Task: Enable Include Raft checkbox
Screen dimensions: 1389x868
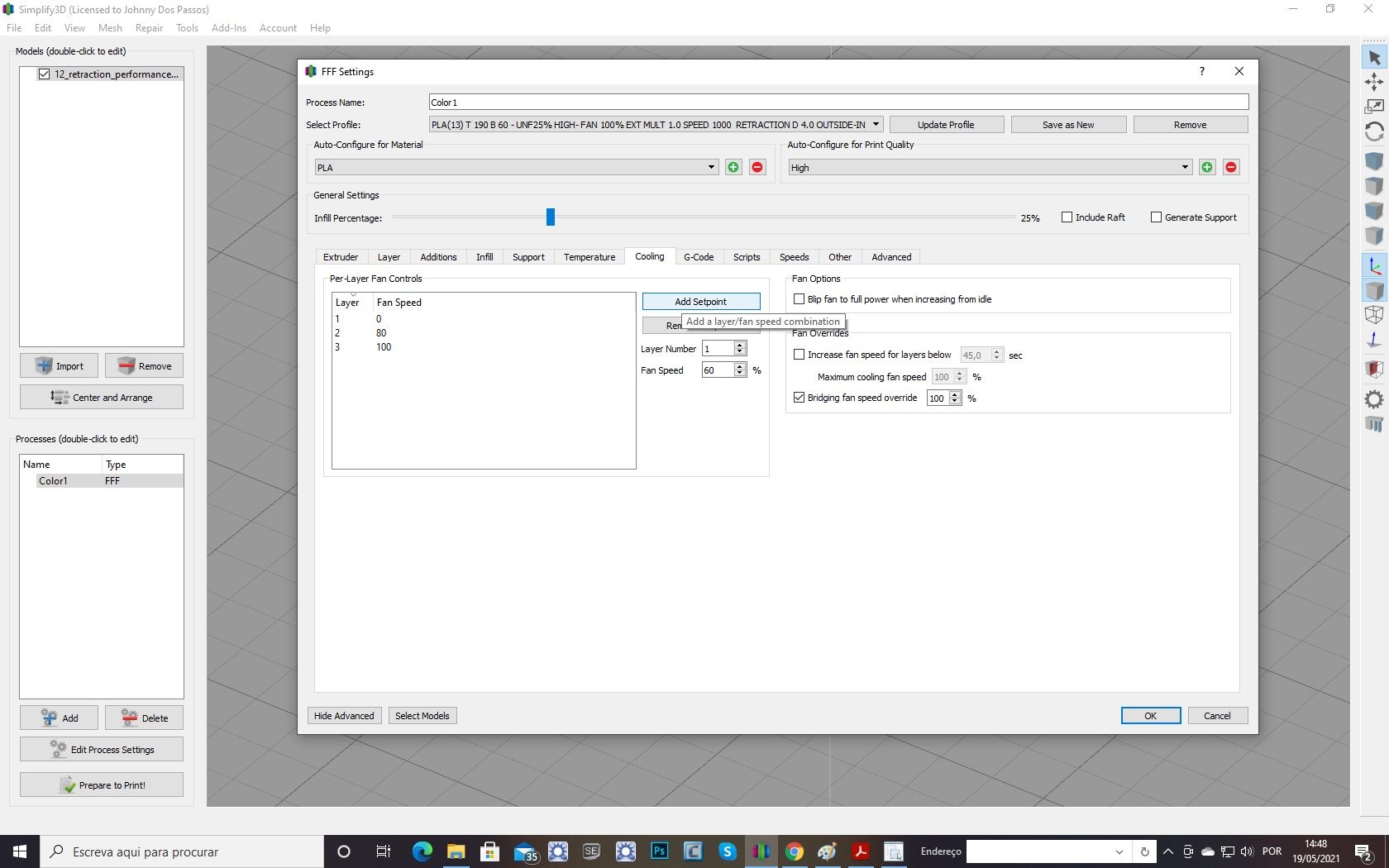Action: (x=1067, y=217)
